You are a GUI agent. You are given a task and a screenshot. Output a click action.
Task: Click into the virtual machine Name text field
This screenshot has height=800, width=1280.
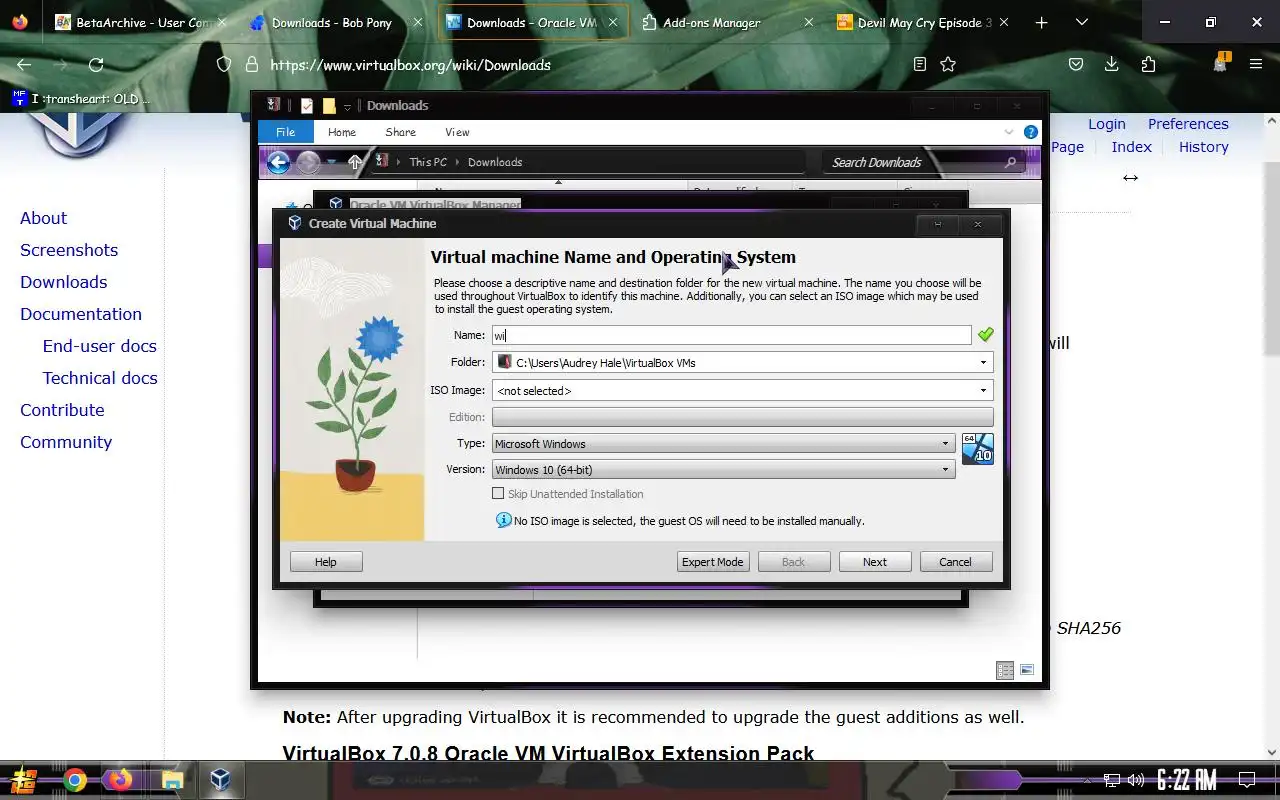pos(731,335)
